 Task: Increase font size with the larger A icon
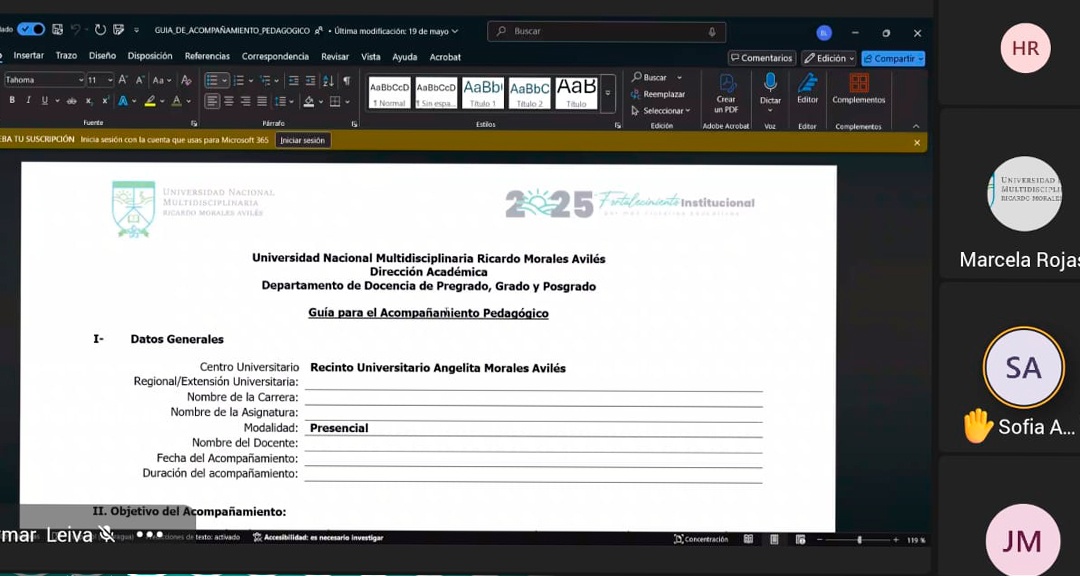pyautogui.click(x=123, y=80)
